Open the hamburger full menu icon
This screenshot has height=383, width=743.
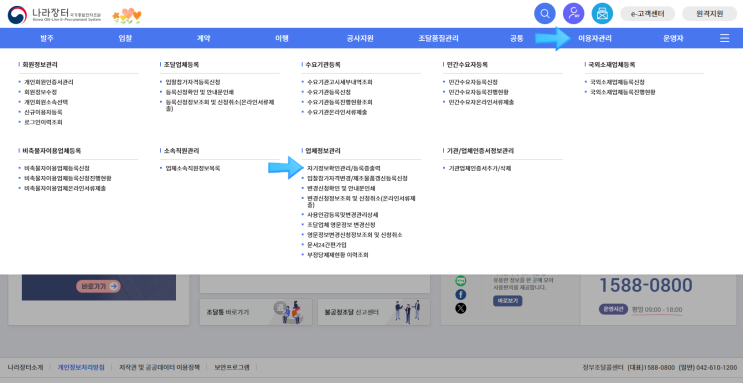725,38
